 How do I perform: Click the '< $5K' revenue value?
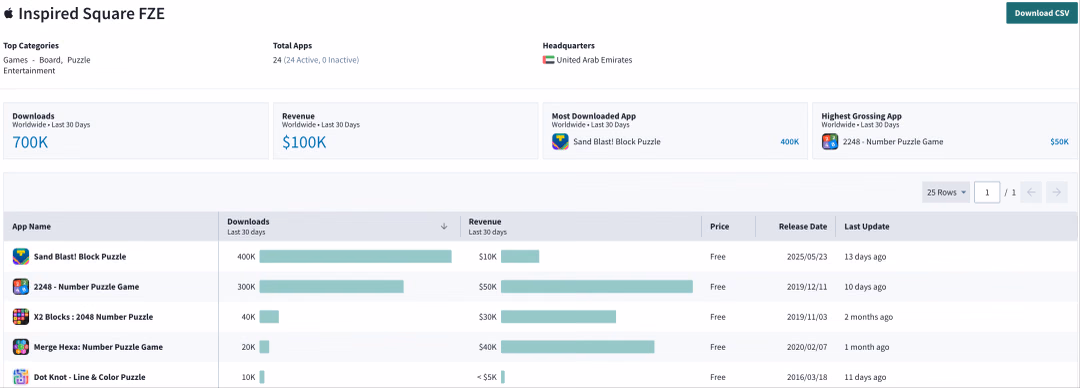point(486,377)
